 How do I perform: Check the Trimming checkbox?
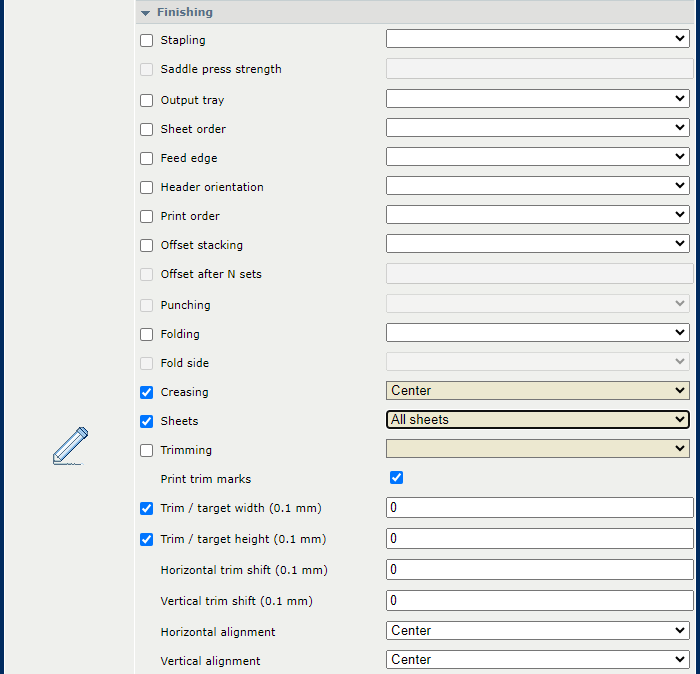pos(146,450)
